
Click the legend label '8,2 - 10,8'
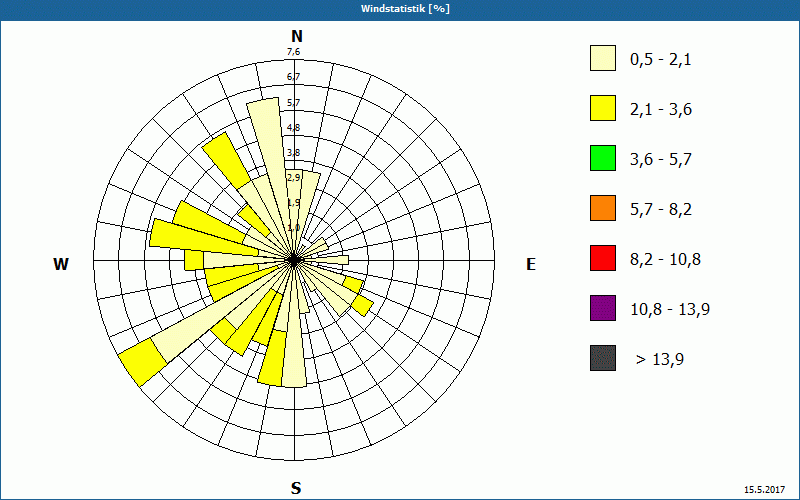(x=665, y=260)
